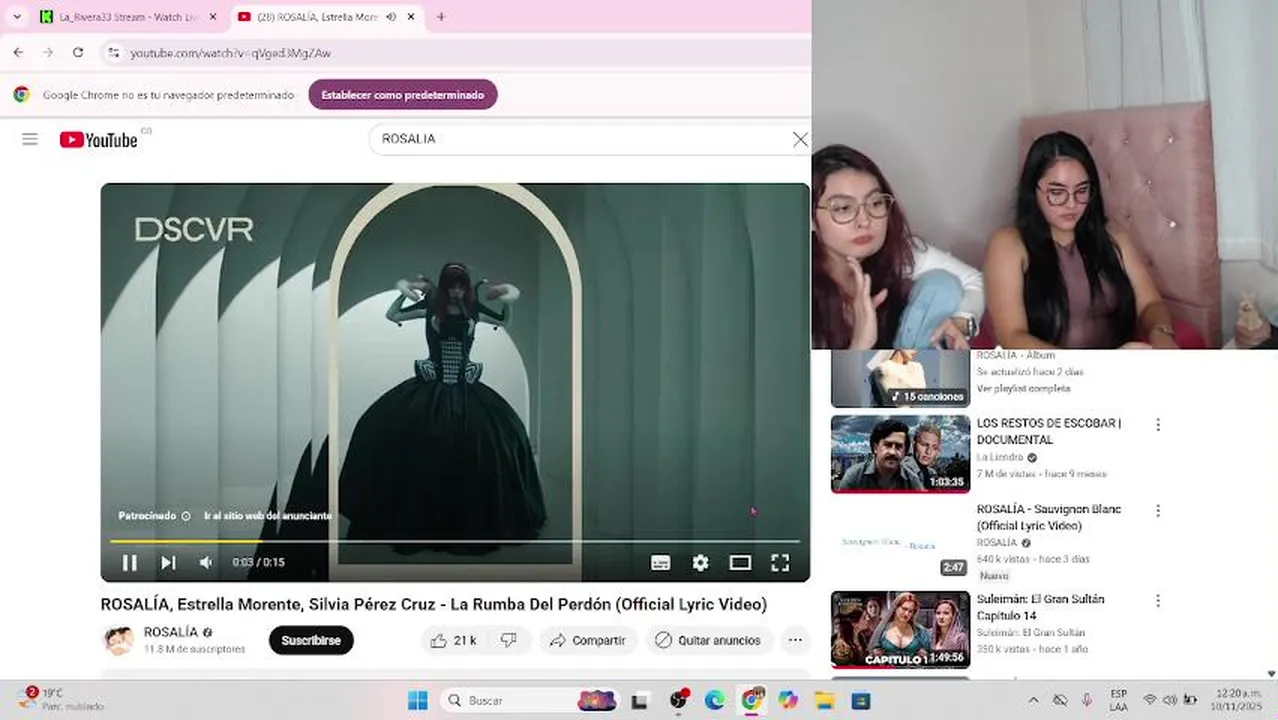This screenshot has height=720, width=1278.
Task: Click the Compartir share button
Action: point(587,640)
